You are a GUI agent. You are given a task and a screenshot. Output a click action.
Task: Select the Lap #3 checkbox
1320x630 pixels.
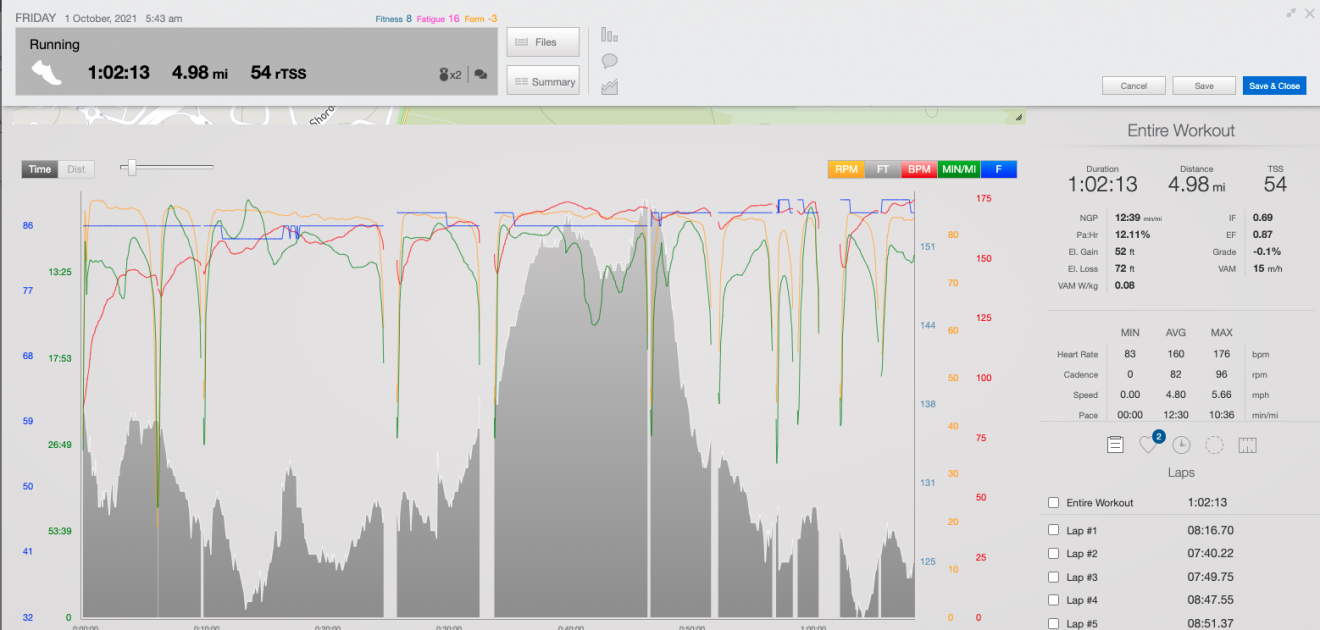point(1053,577)
